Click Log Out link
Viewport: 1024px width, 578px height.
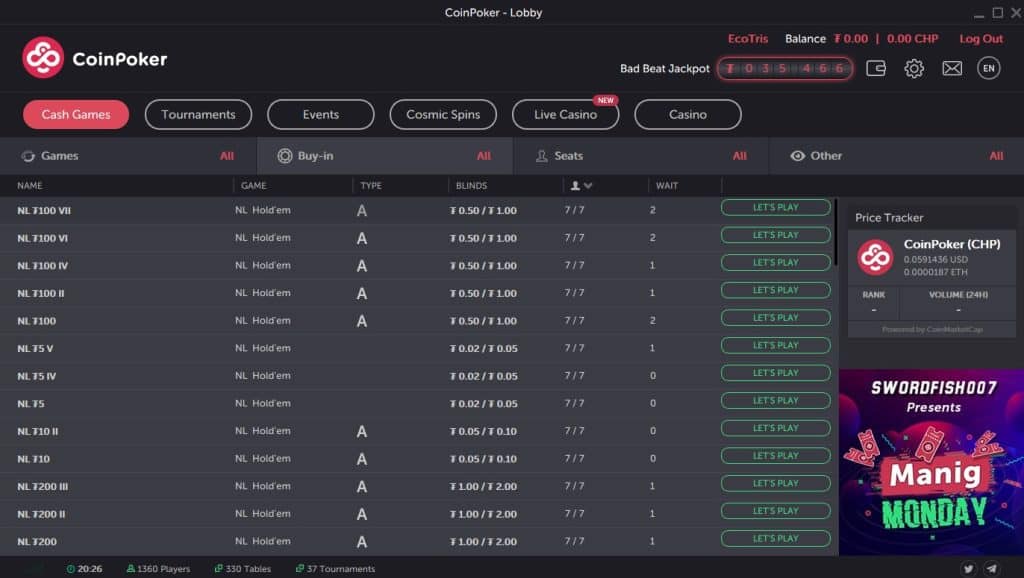pos(981,39)
